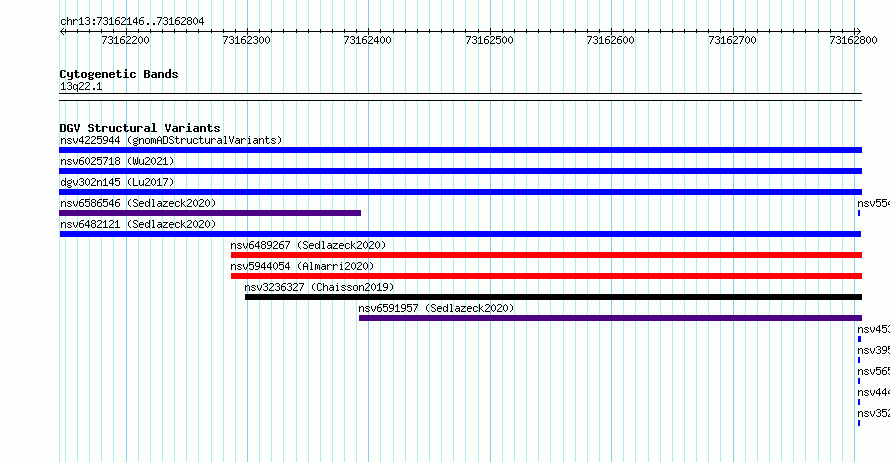The height and width of the screenshot is (462, 890).
Task: Click the DGV Structural Variants track title
Action: [140, 128]
